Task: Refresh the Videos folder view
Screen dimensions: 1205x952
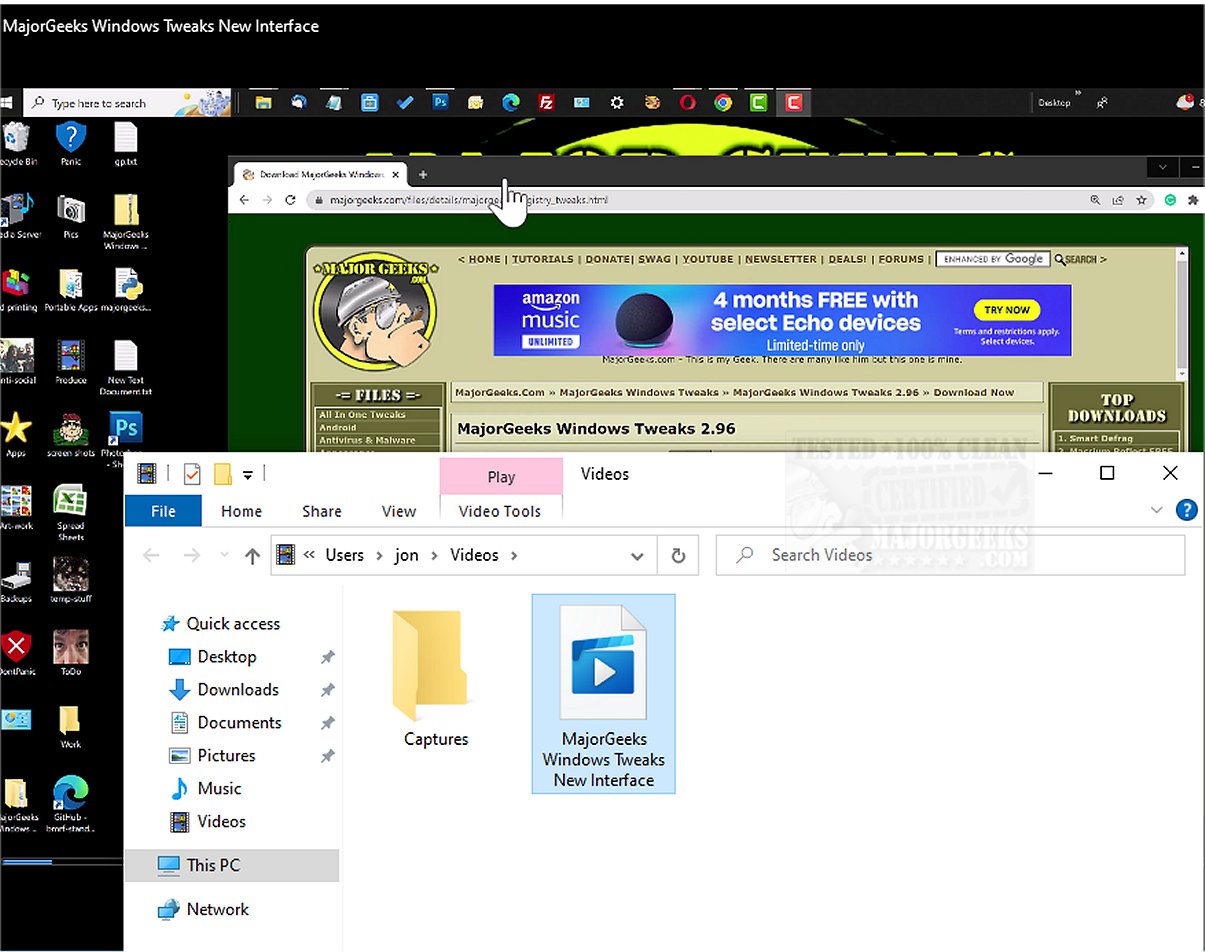Action: tap(678, 556)
